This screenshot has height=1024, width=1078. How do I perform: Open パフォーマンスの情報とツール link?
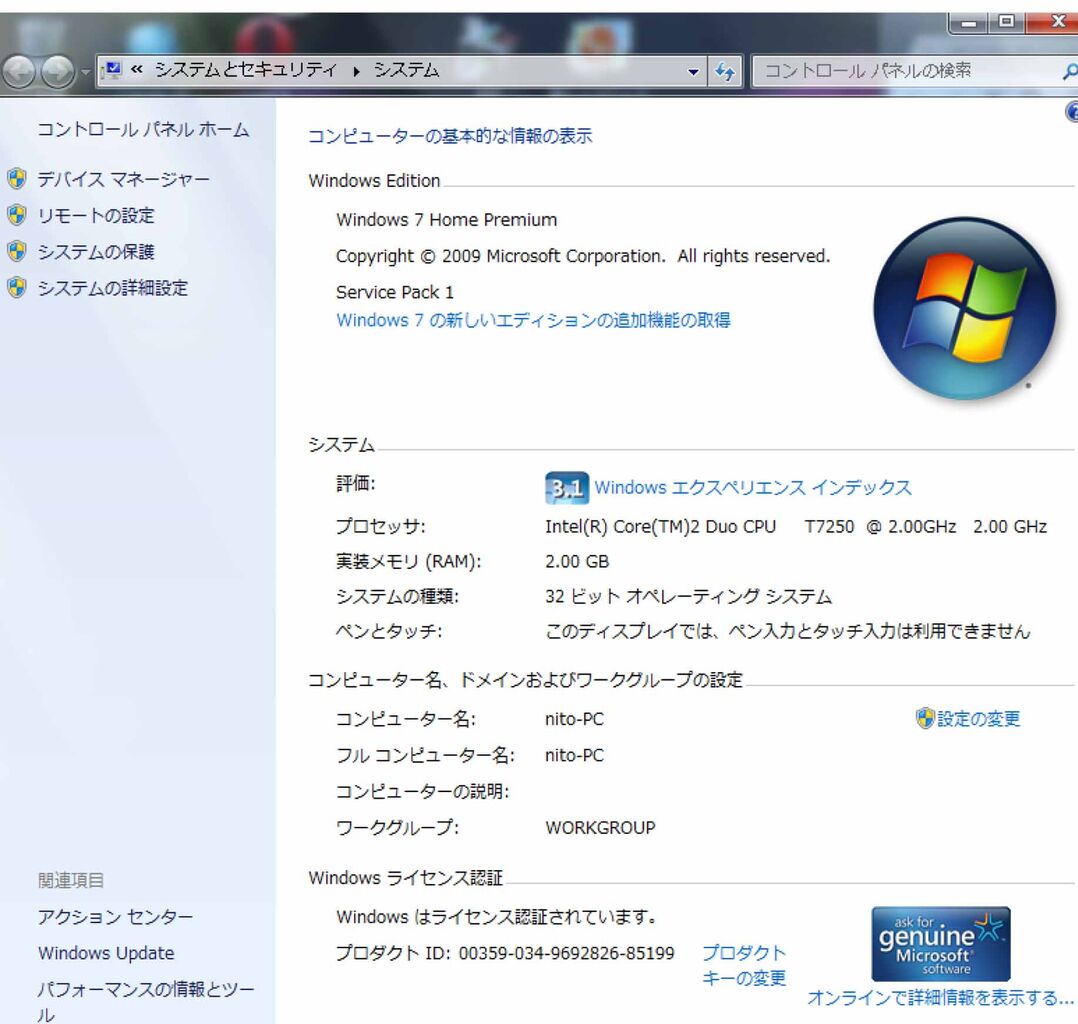[146, 1001]
